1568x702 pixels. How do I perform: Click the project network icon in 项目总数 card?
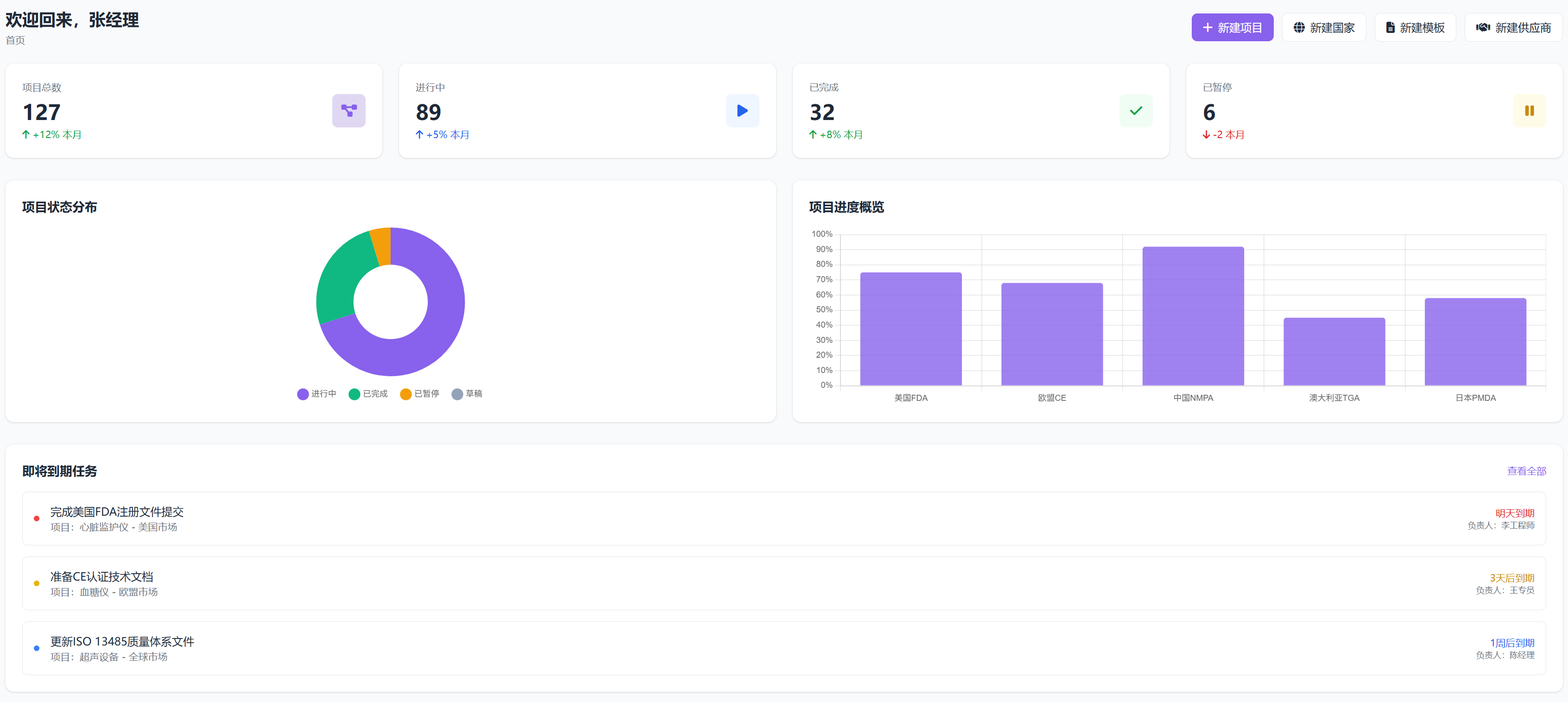click(348, 111)
